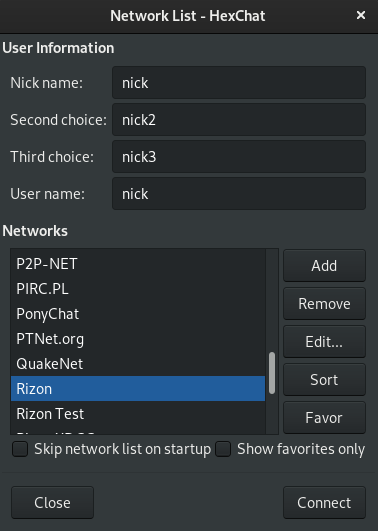The image size is (378, 531).
Task: Select the User name text field
Action: [239, 194]
